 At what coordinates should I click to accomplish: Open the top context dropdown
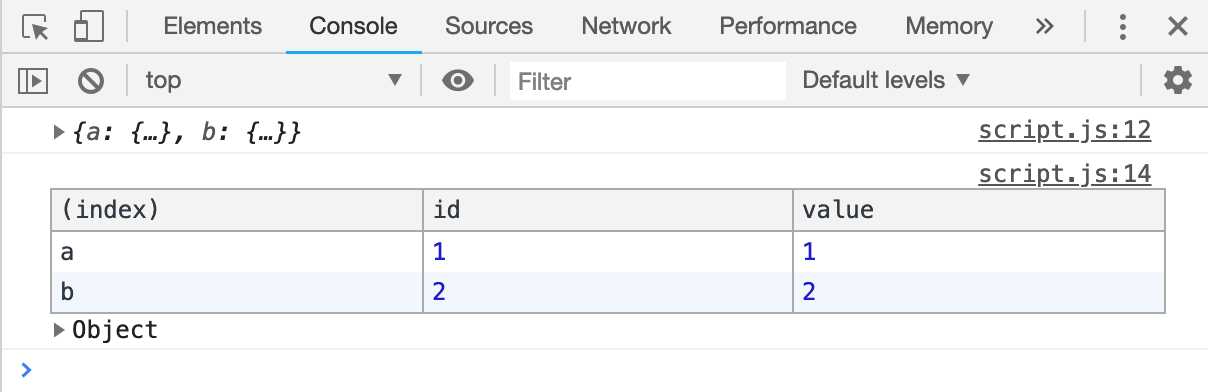pyautogui.click(x=273, y=80)
